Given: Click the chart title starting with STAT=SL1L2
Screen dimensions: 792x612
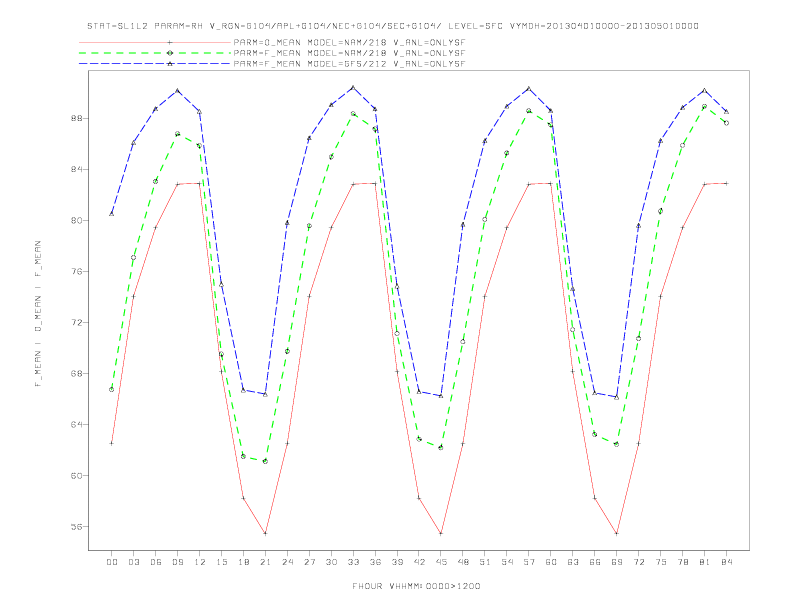Looking at the screenshot, I should [x=392, y=26].
